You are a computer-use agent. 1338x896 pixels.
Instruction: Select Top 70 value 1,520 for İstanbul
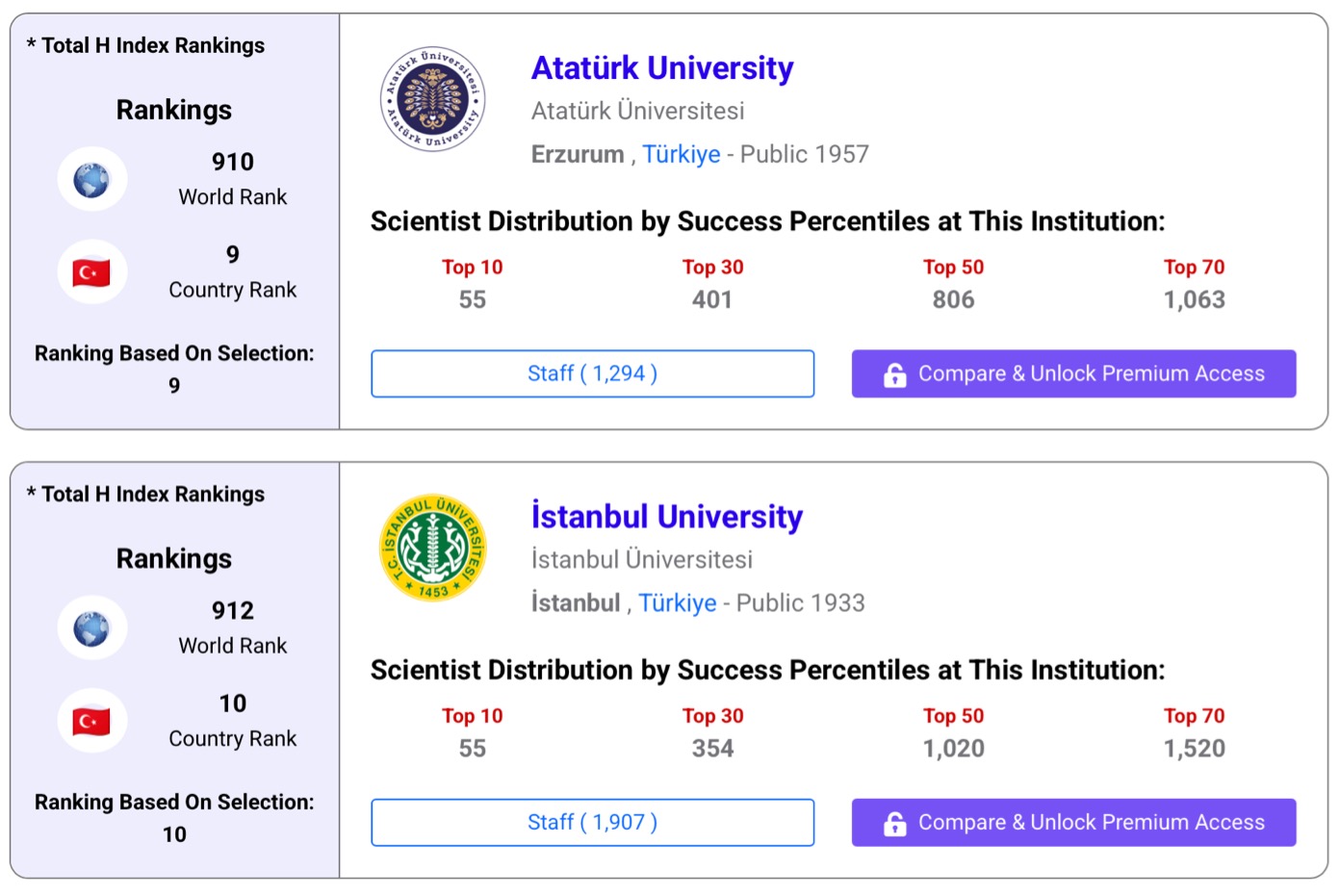point(1194,749)
